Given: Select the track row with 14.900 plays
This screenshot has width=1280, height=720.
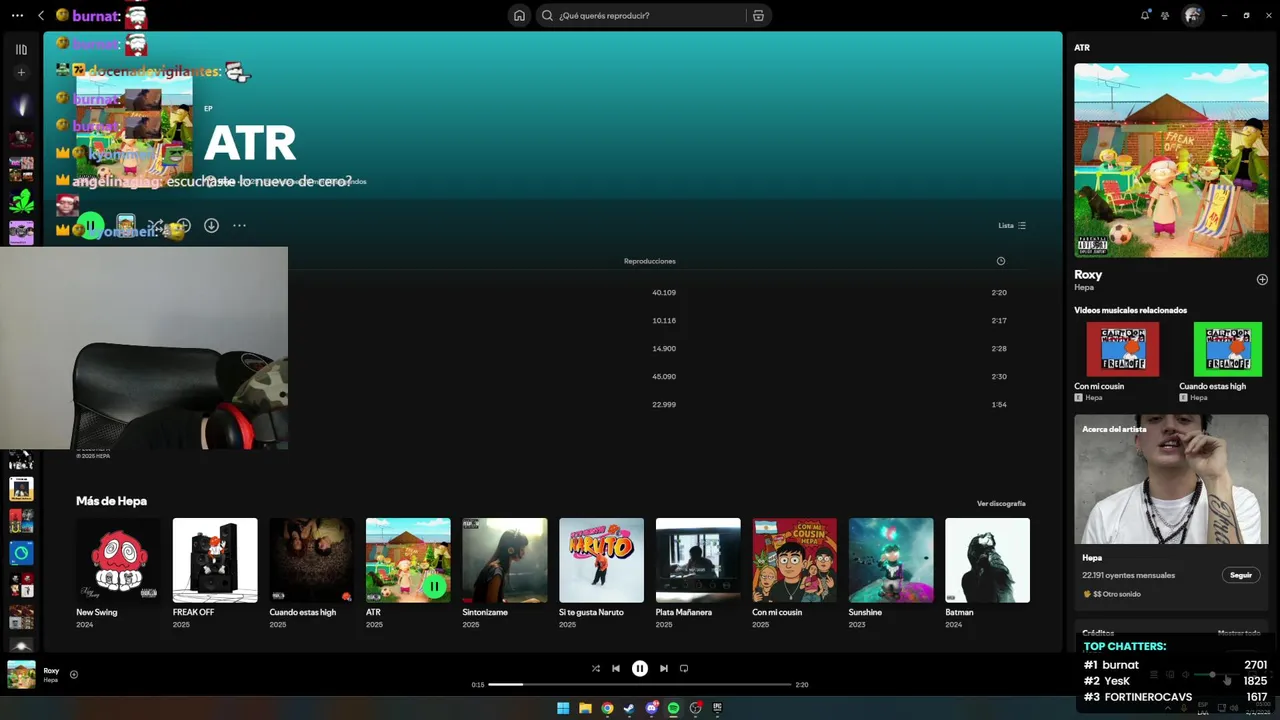Looking at the screenshot, I should 551,349.
